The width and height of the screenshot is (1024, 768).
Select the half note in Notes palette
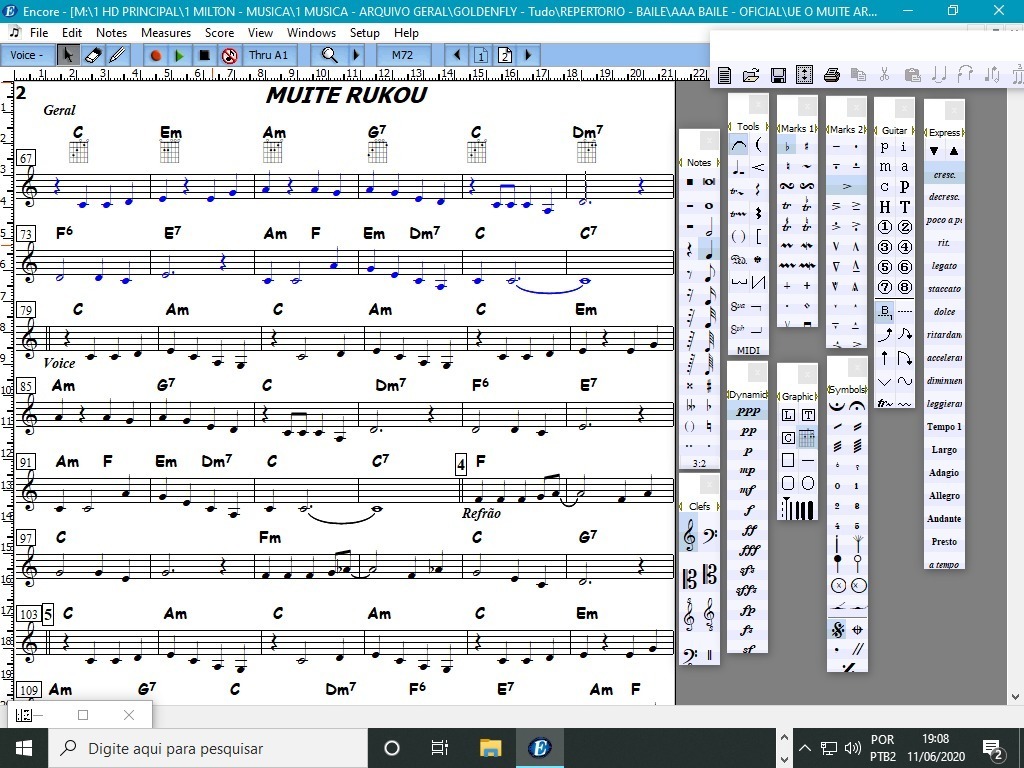[709, 227]
